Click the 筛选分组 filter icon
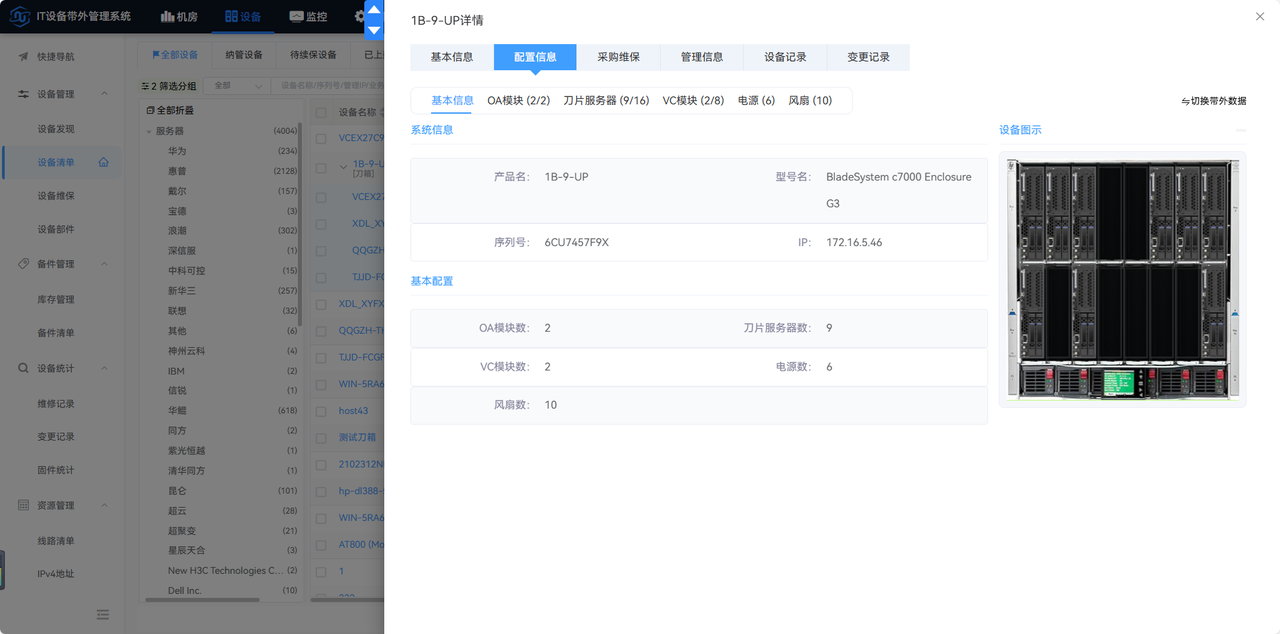1280x634 pixels. pos(145,86)
